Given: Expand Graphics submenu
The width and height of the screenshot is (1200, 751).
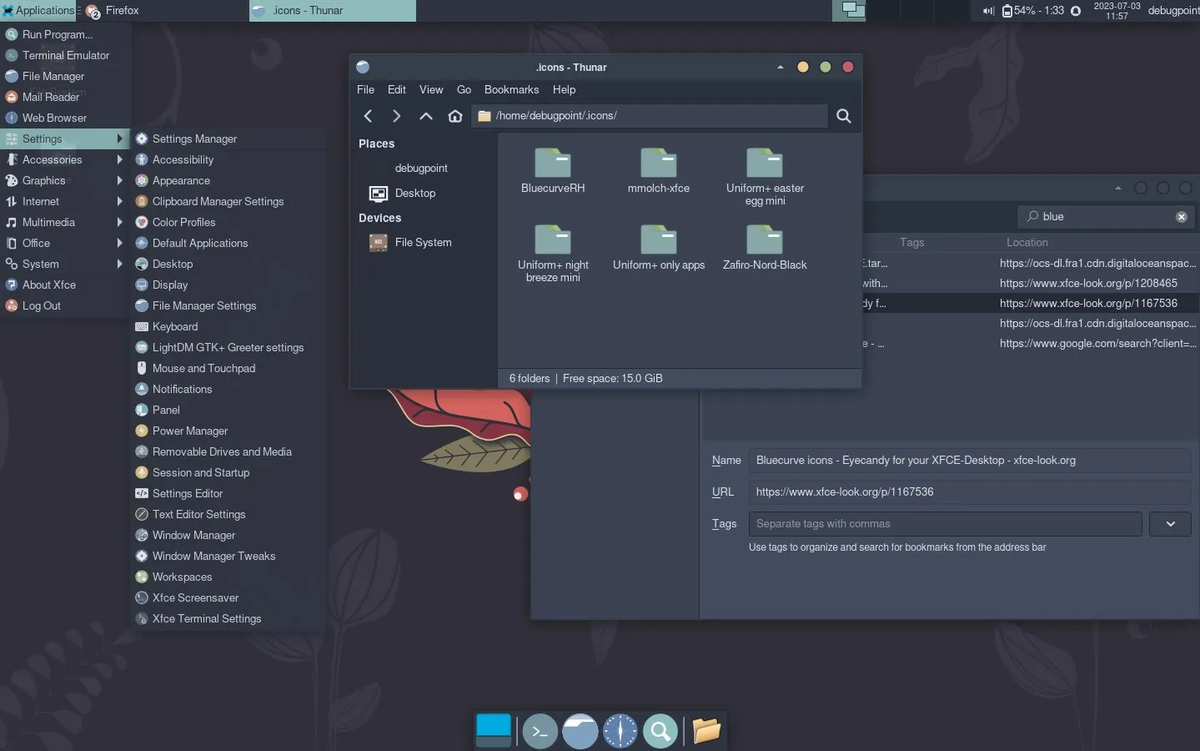Looking at the screenshot, I should (x=66, y=181).
